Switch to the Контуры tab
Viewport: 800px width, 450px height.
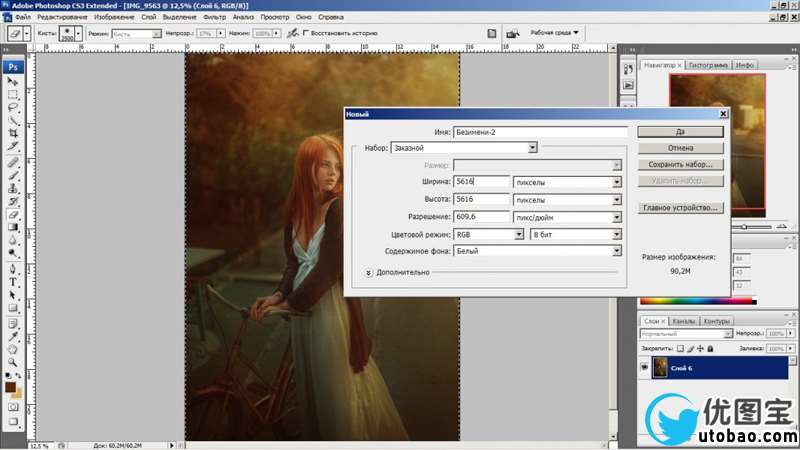tap(716, 321)
